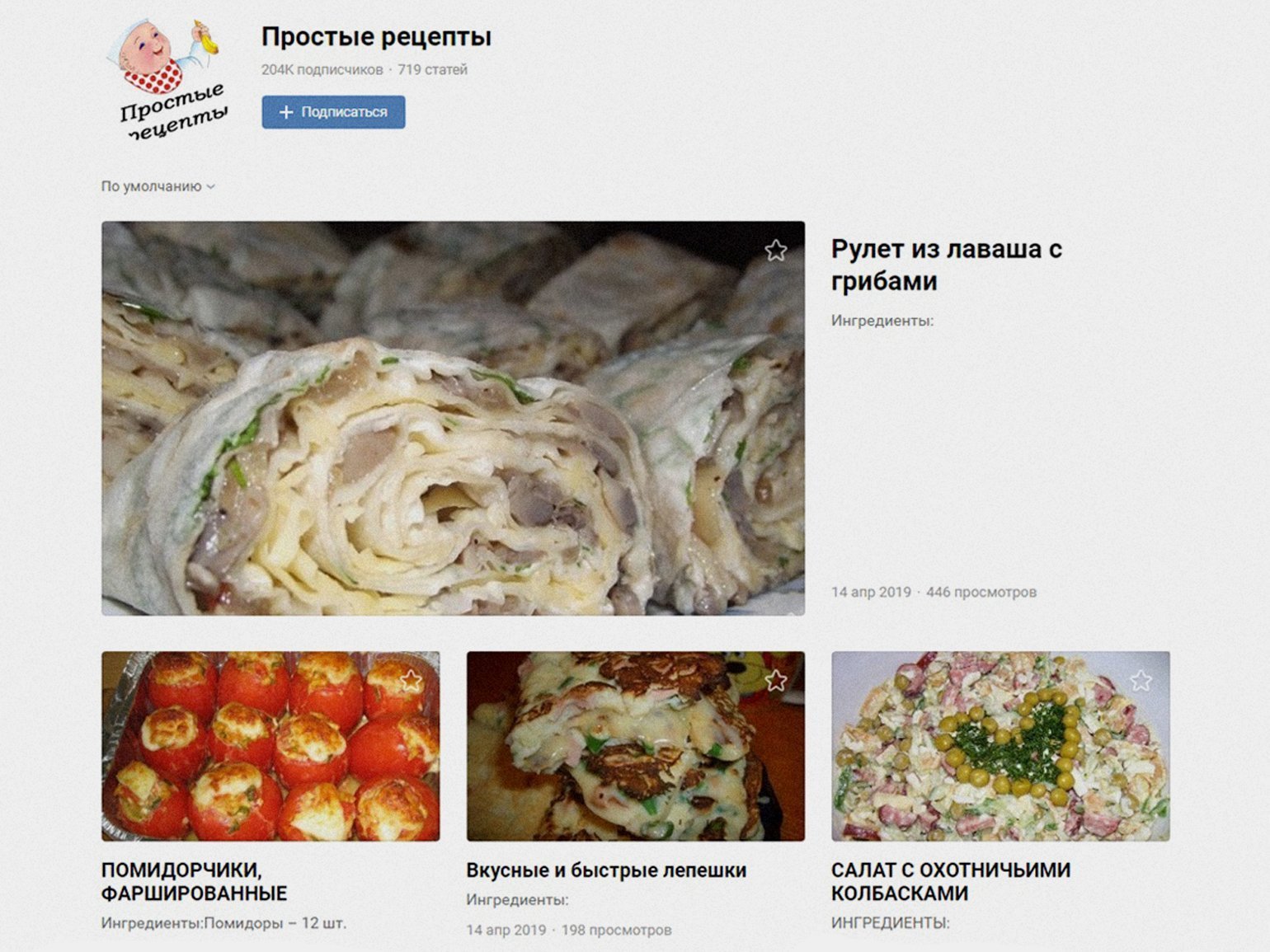The image size is (1270, 952).
Task: Click the 719 статей count
Action: pos(432,70)
